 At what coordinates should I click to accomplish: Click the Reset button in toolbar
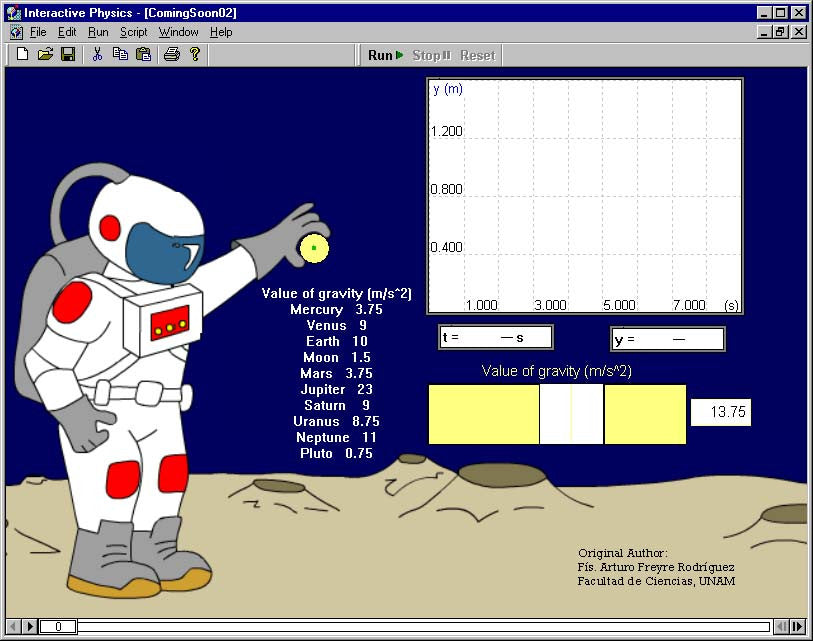coord(477,55)
